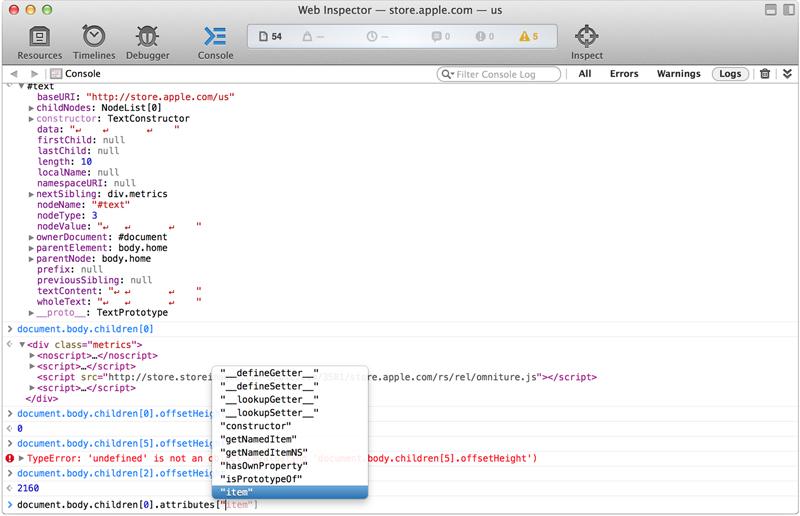Click the 2160 result value

tap(28, 488)
